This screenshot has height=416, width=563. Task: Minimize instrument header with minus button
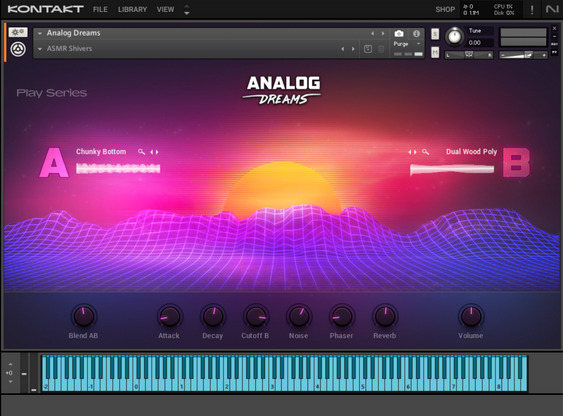point(554,36)
